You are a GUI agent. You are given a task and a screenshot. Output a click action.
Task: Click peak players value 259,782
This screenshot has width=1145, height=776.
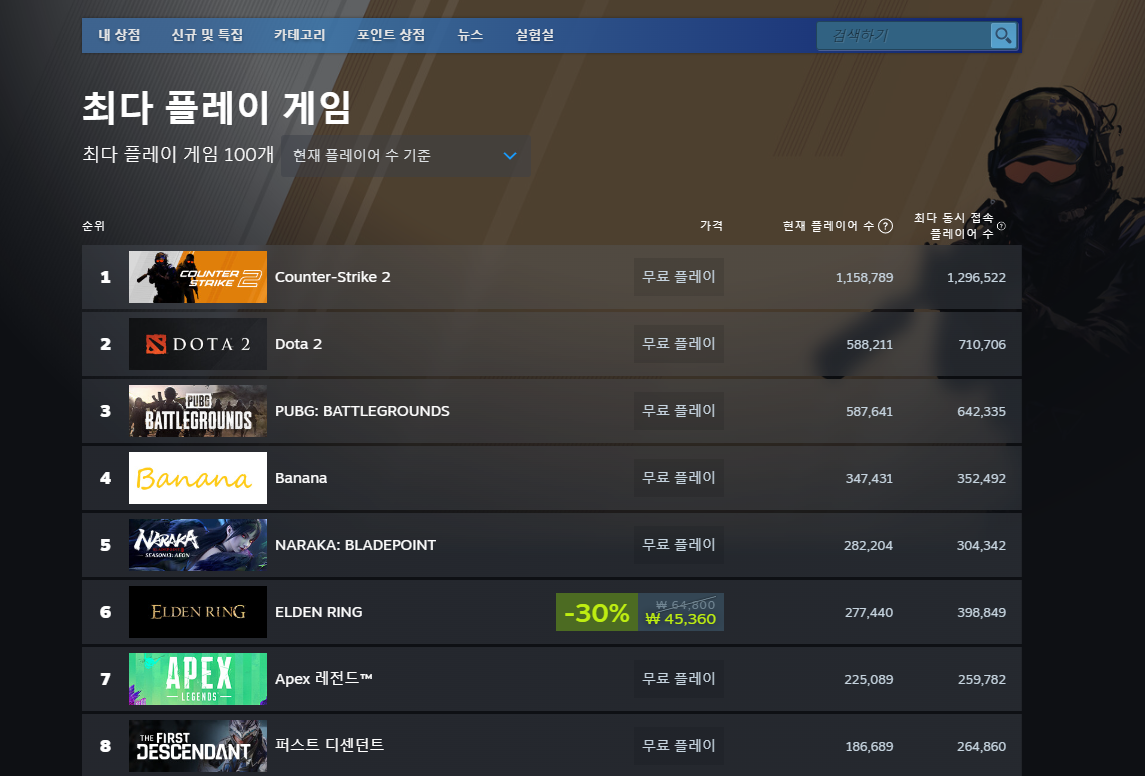[981, 680]
